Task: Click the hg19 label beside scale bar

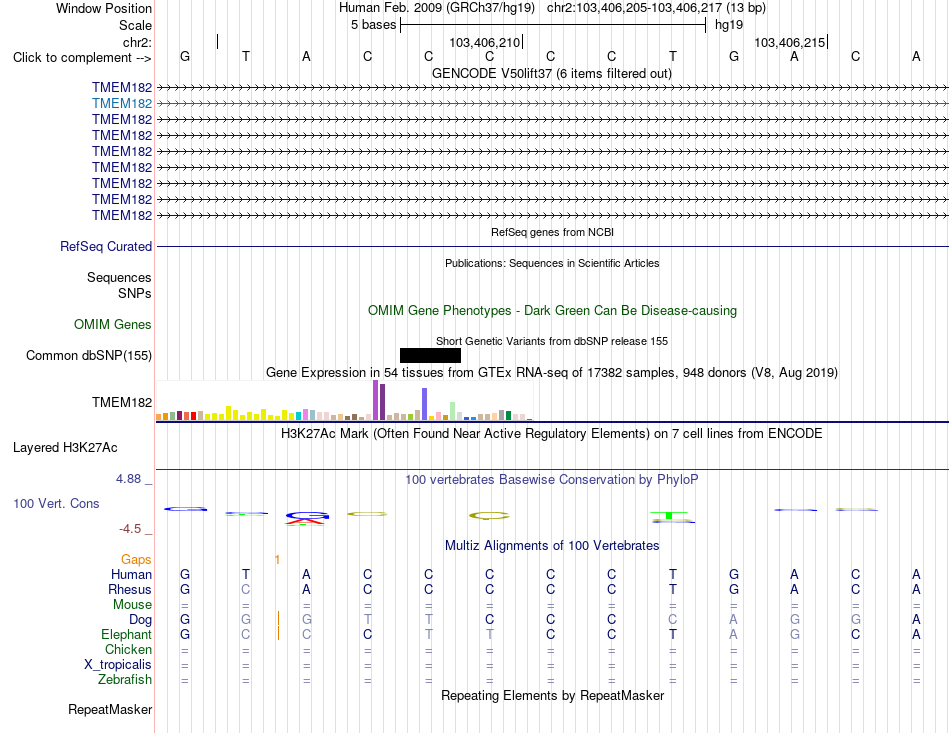Action: coord(729,25)
